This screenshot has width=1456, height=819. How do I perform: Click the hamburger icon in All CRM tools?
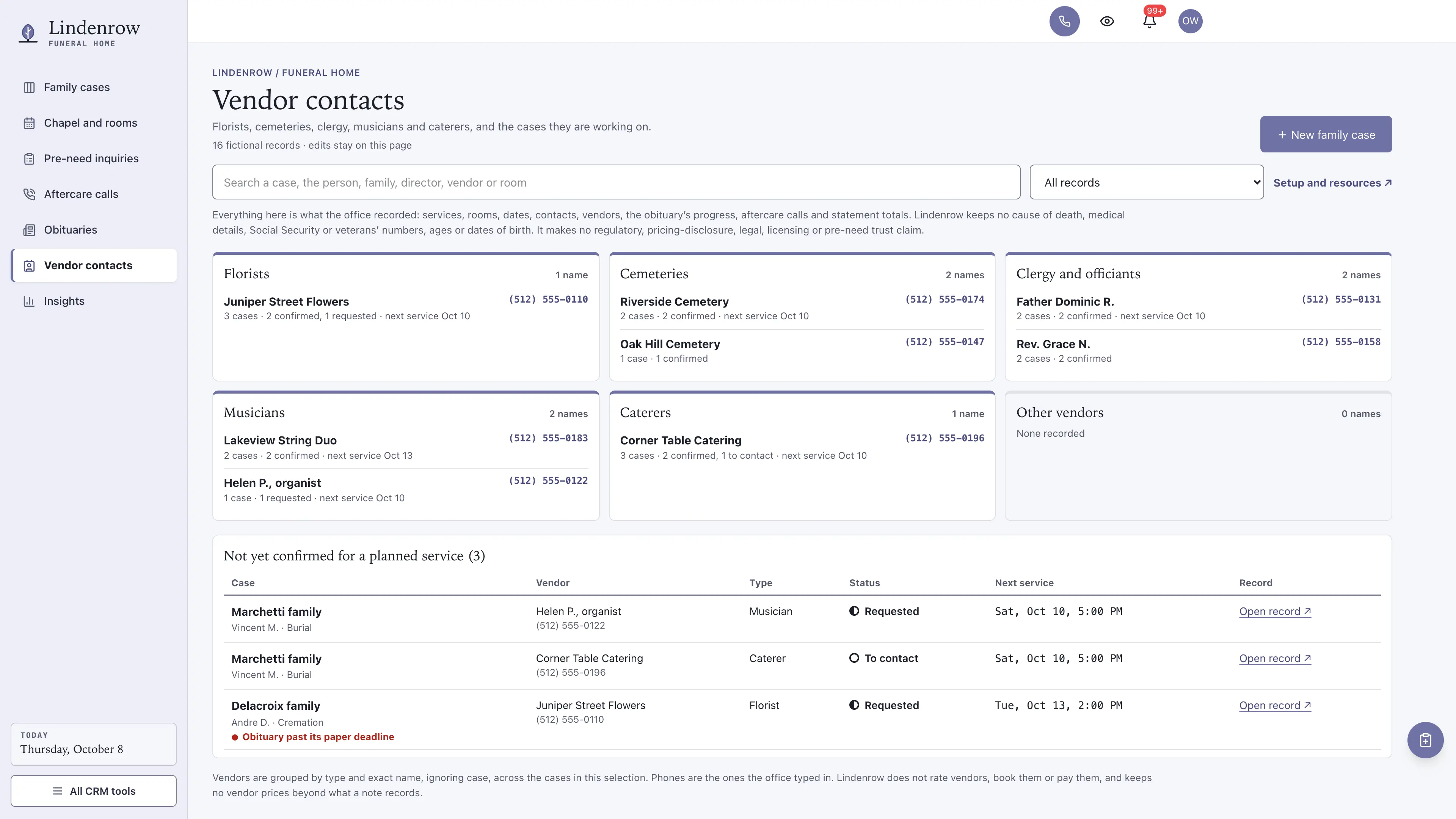point(58,791)
